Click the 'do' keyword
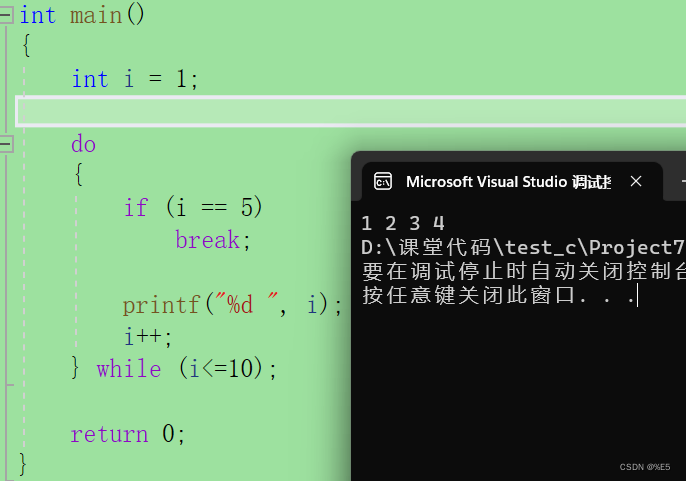Viewport: 686px width, 481px height. coord(83,144)
